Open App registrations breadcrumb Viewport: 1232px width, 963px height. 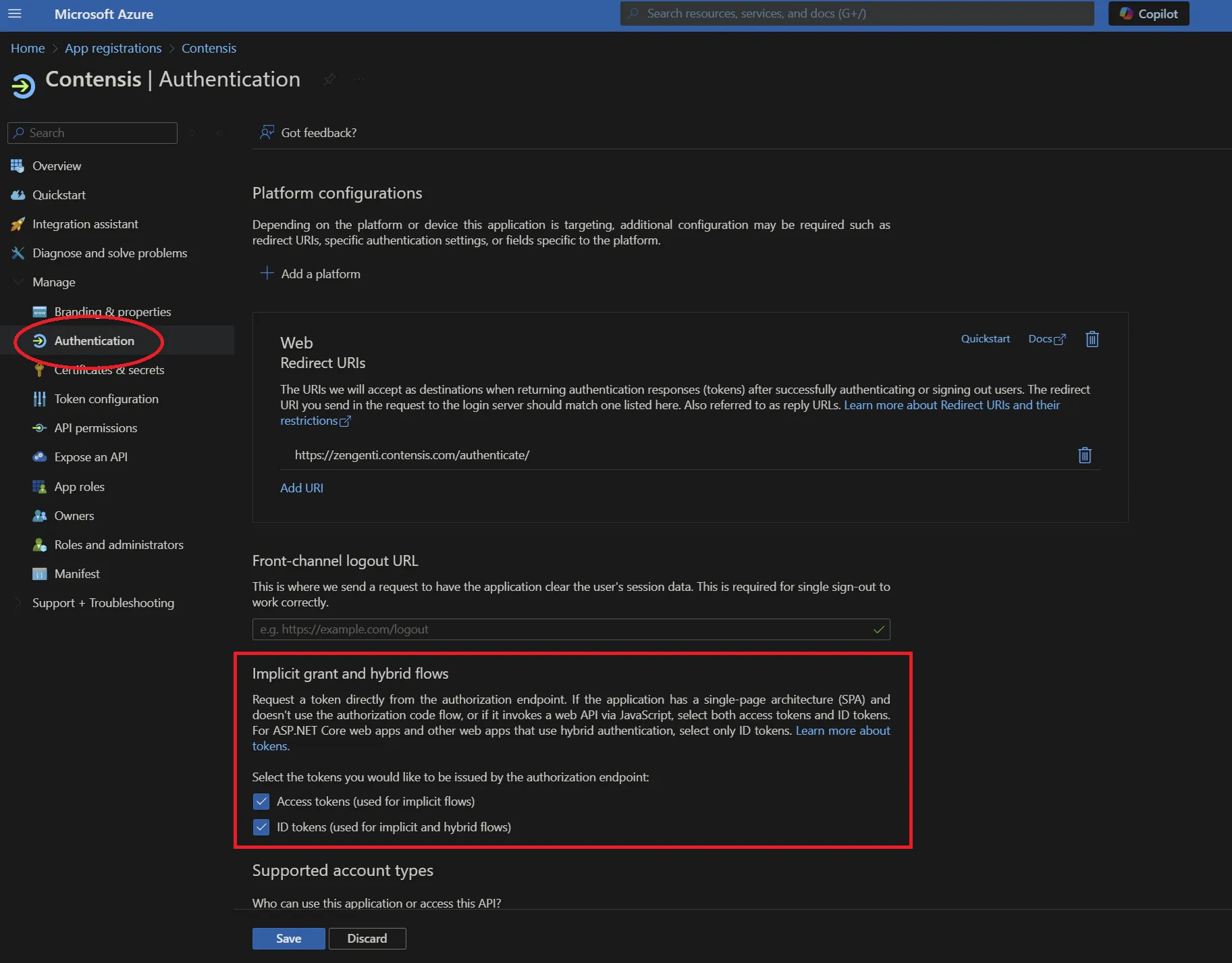113,48
